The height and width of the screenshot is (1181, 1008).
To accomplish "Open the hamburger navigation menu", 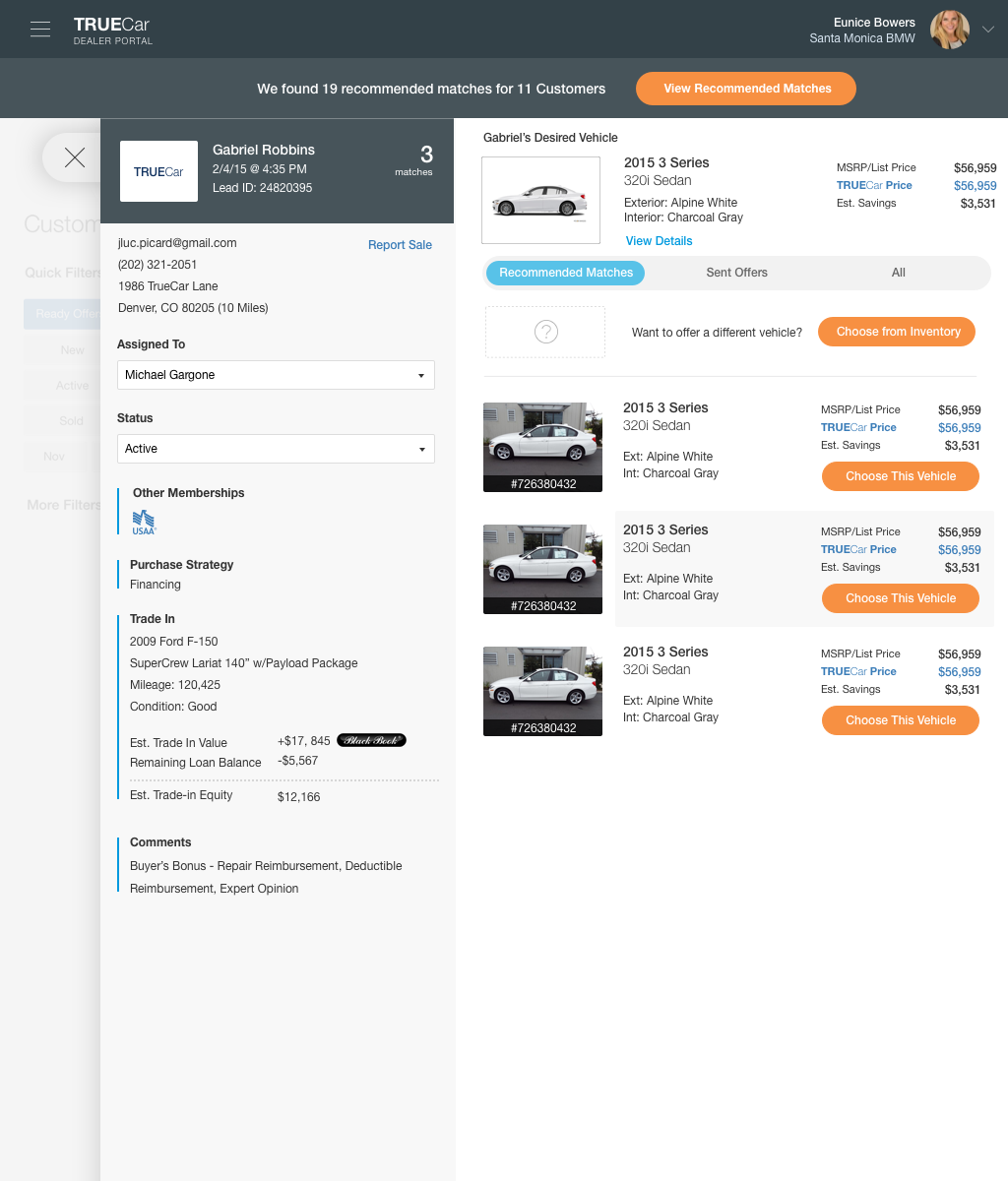I will click(40, 30).
